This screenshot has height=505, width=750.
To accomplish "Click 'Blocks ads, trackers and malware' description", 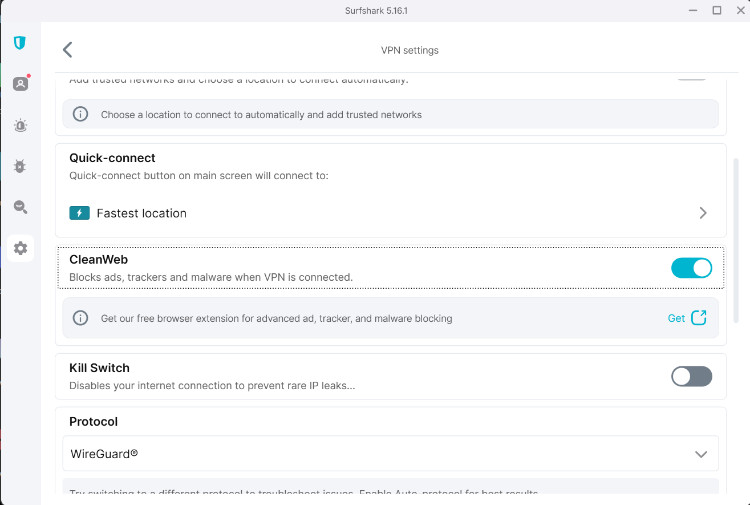I will [211, 277].
